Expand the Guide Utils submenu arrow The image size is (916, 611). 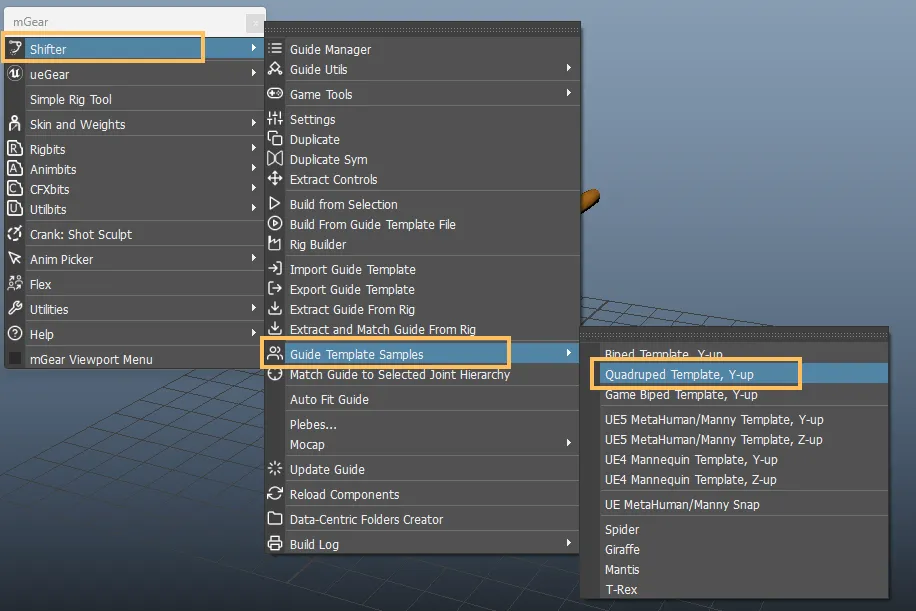(568, 69)
